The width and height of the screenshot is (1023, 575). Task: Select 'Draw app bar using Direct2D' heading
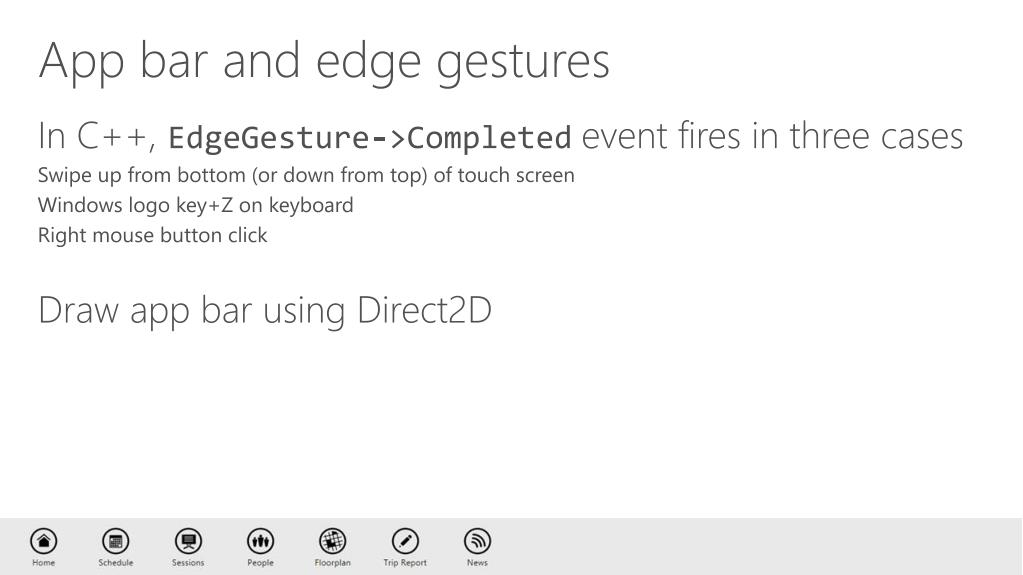pyautogui.click(x=265, y=311)
